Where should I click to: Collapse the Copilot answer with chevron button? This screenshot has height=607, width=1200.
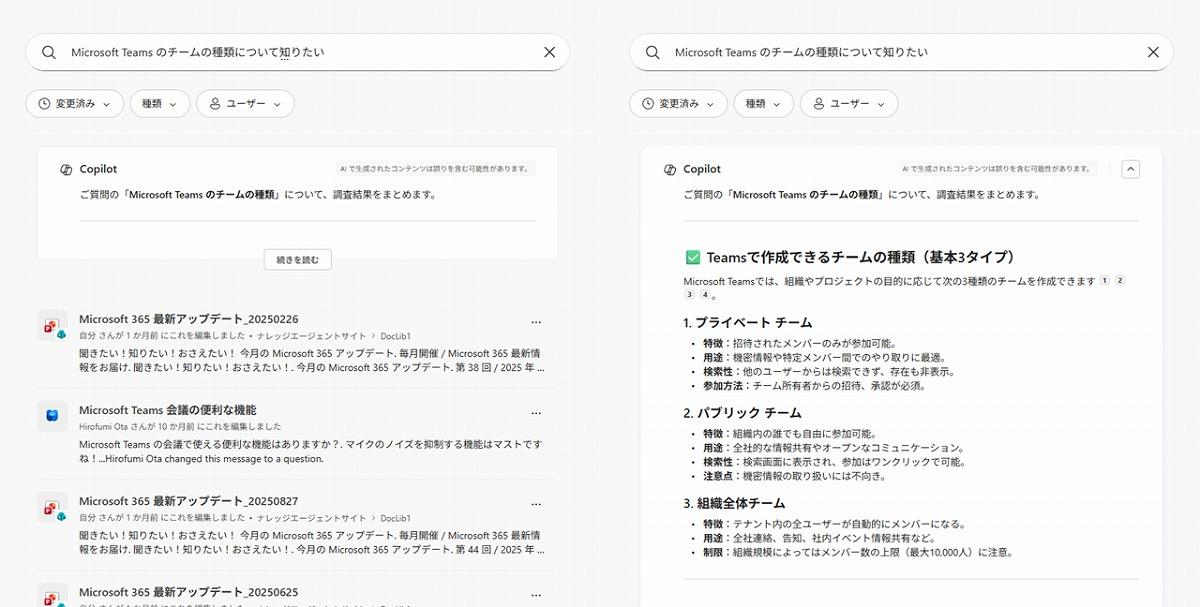1131,169
